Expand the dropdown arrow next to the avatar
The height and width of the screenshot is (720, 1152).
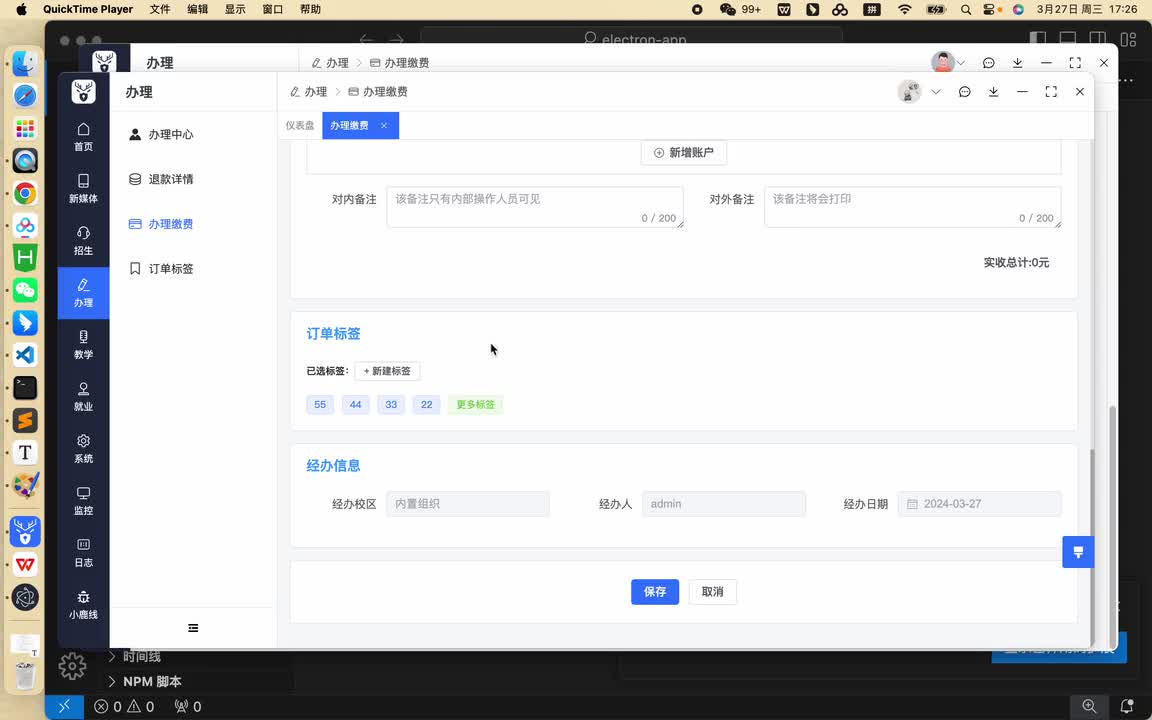936,92
